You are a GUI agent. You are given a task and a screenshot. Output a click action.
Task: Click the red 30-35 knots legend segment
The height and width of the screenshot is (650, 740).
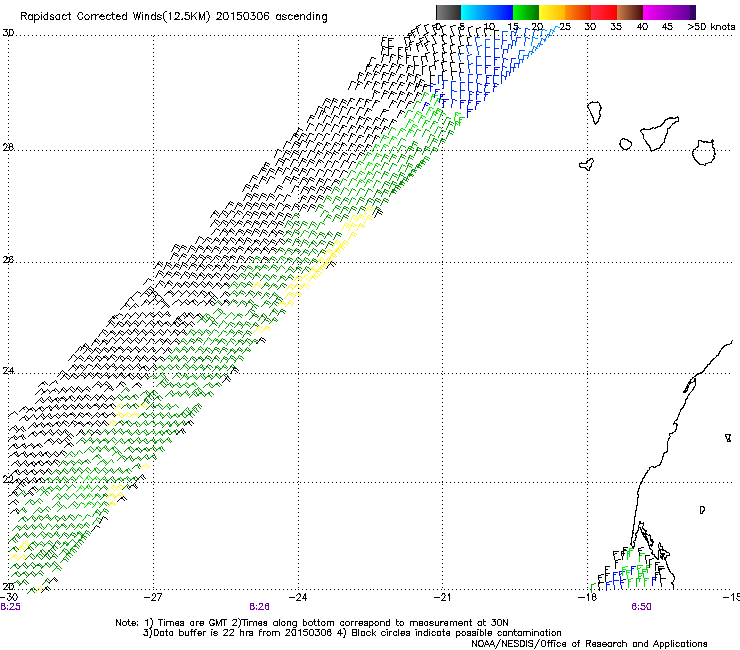pos(604,12)
